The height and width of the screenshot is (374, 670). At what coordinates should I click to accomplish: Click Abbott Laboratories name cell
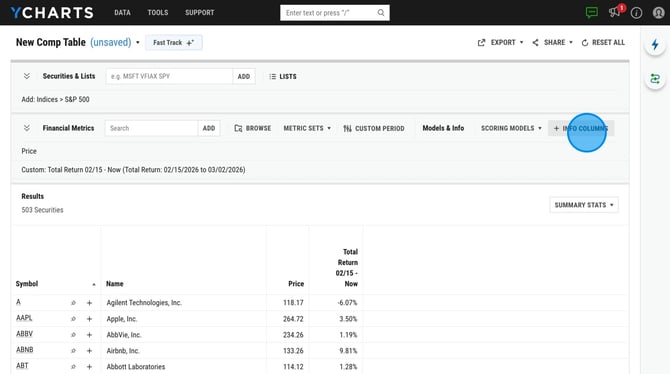coord(136,367)
